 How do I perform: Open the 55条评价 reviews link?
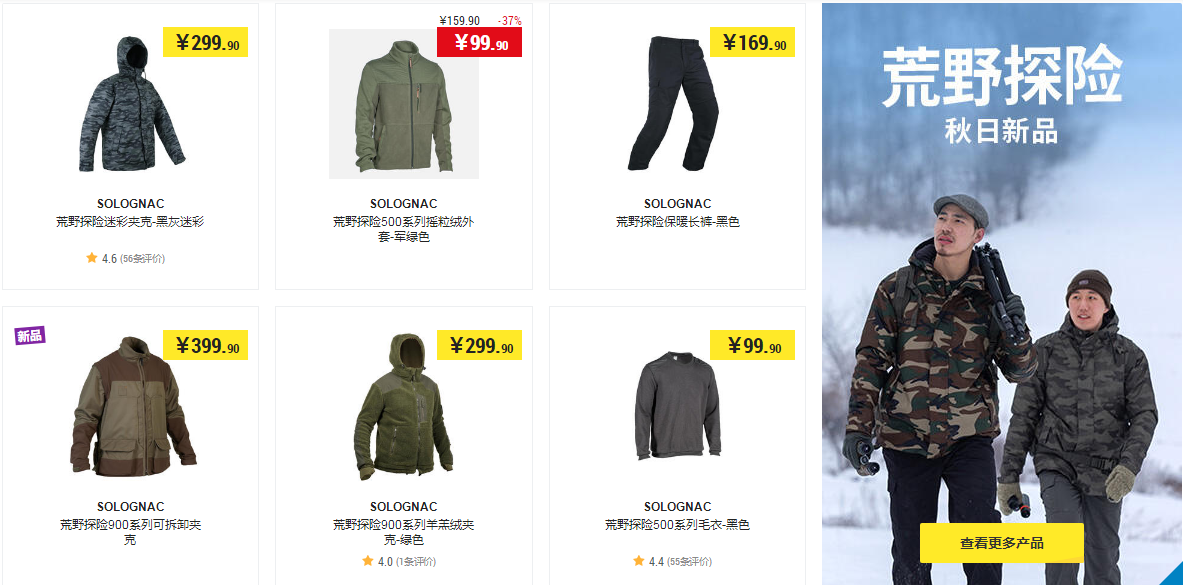(690, 562)
